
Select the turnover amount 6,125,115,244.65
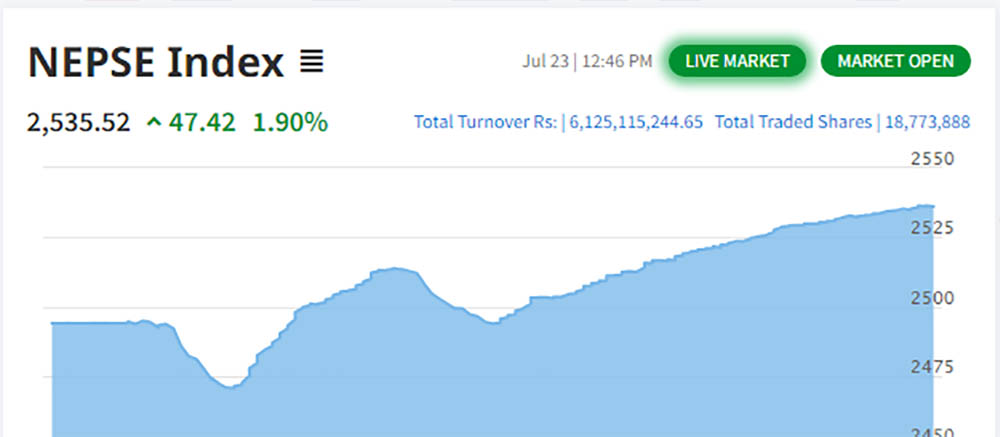pyautogui.click(x=636, y=122)
